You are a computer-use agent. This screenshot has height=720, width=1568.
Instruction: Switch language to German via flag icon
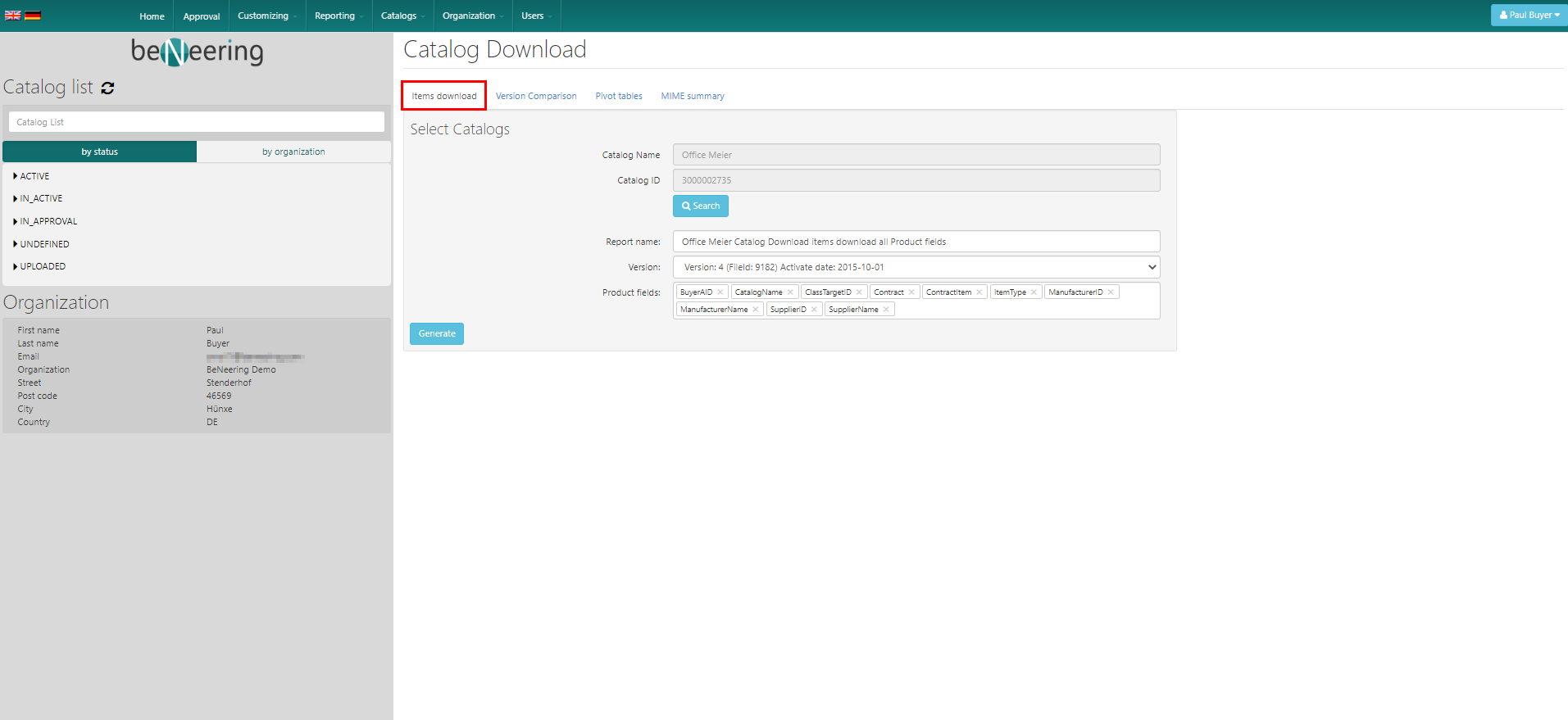[33, 16]
